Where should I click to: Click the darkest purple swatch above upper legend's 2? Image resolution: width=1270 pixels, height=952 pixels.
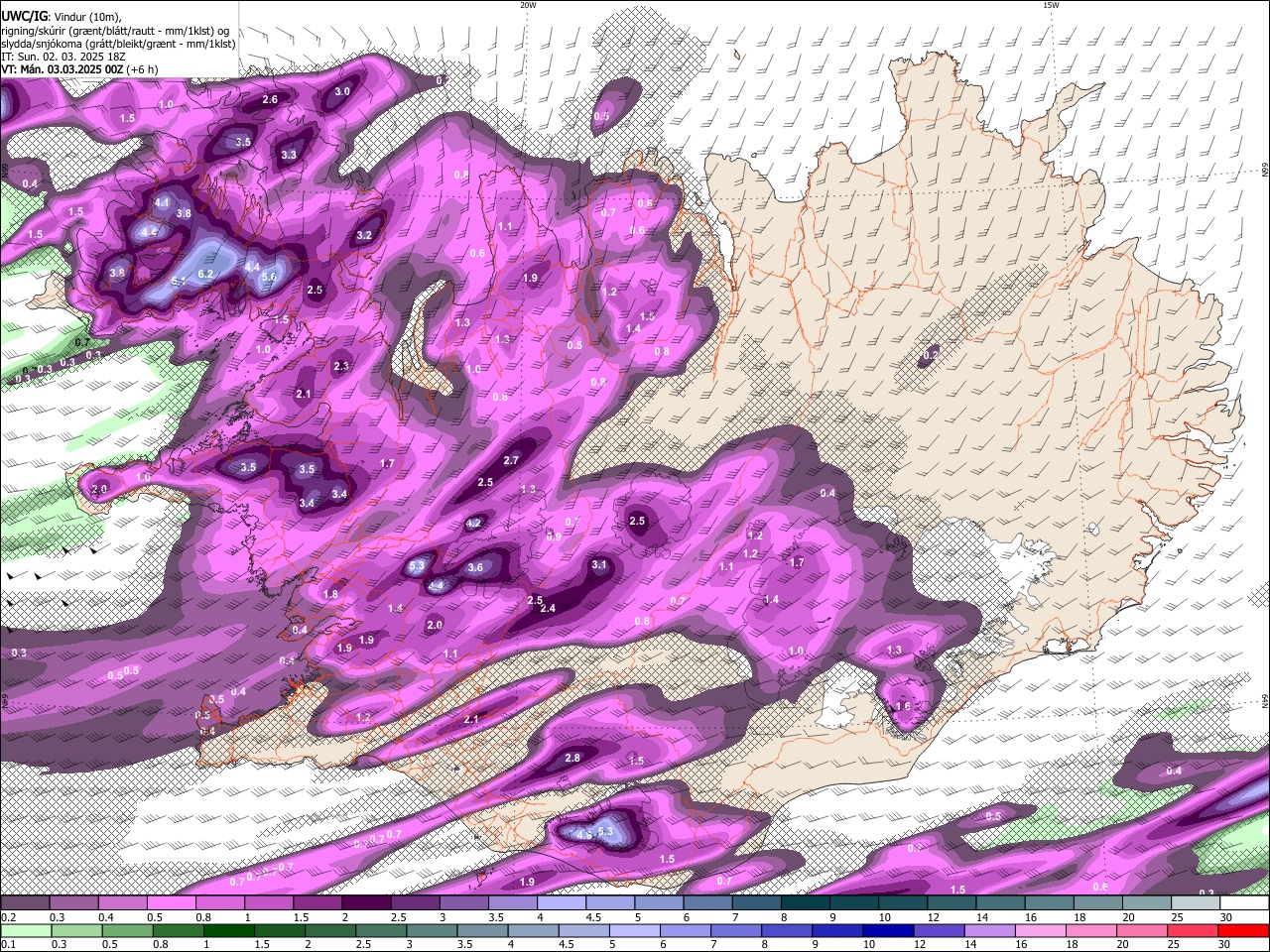tap(366, 903)
